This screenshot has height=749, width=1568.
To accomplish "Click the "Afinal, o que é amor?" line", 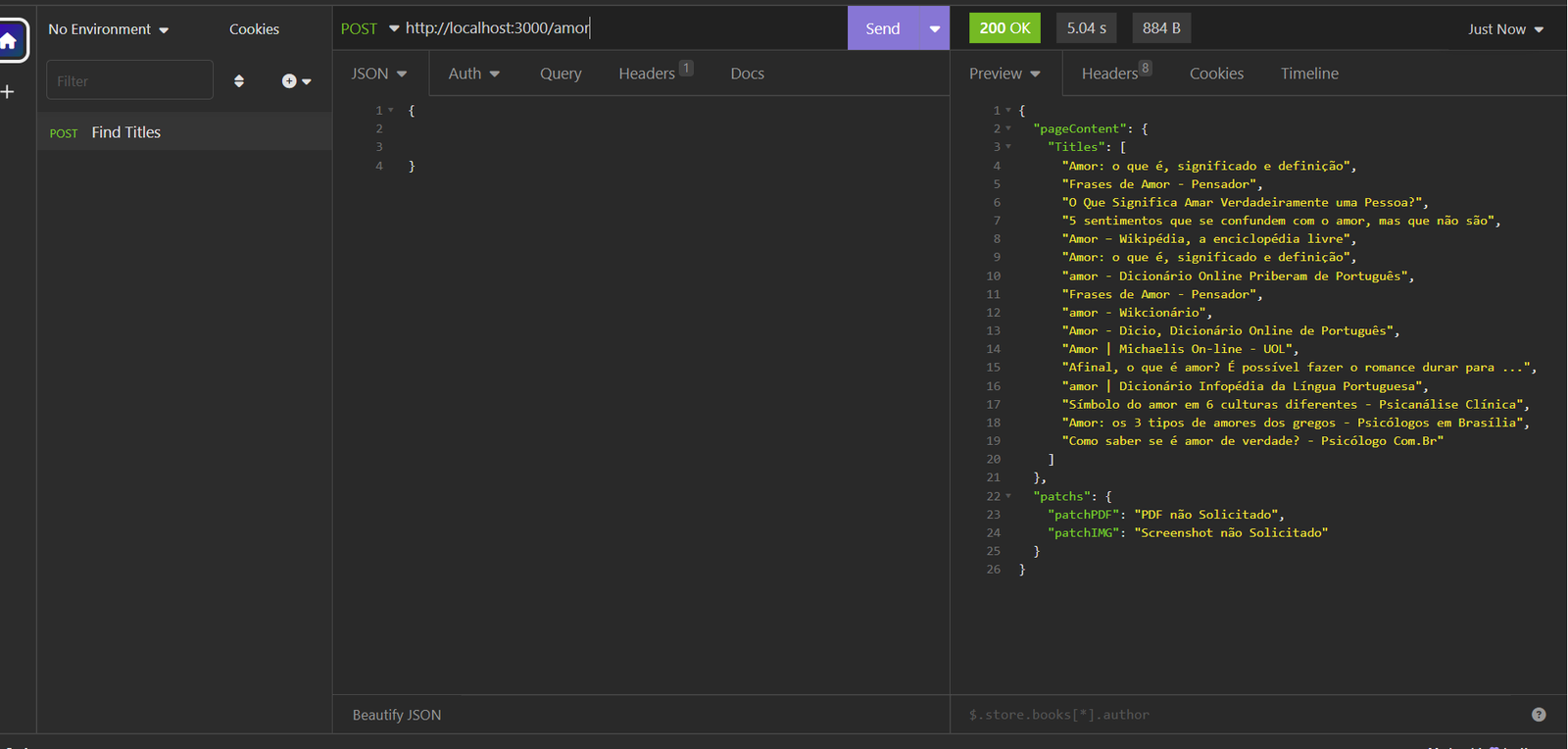I will 1299,368.
